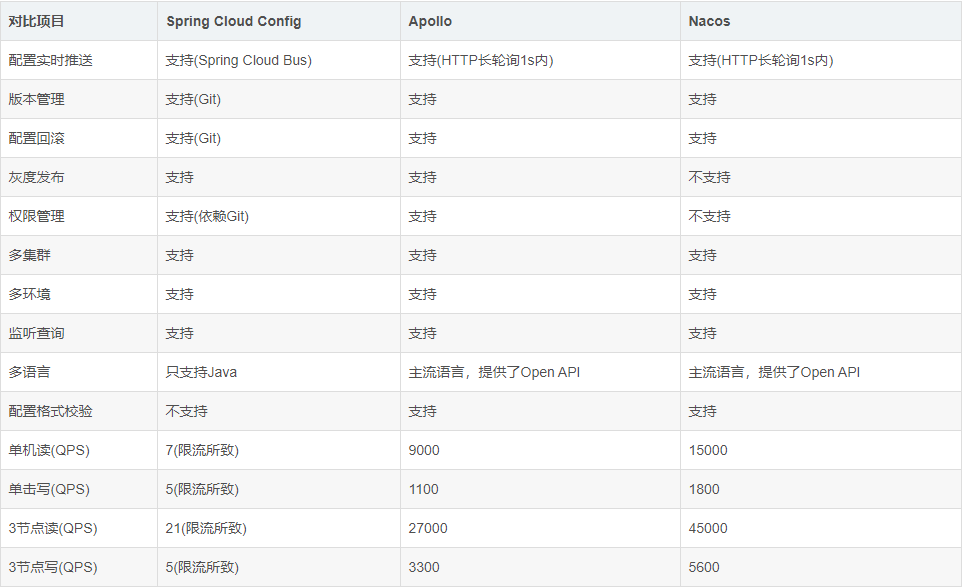
Task: Select the '多集群' row label
Action: pyautogui.click(x=29, y=255)
